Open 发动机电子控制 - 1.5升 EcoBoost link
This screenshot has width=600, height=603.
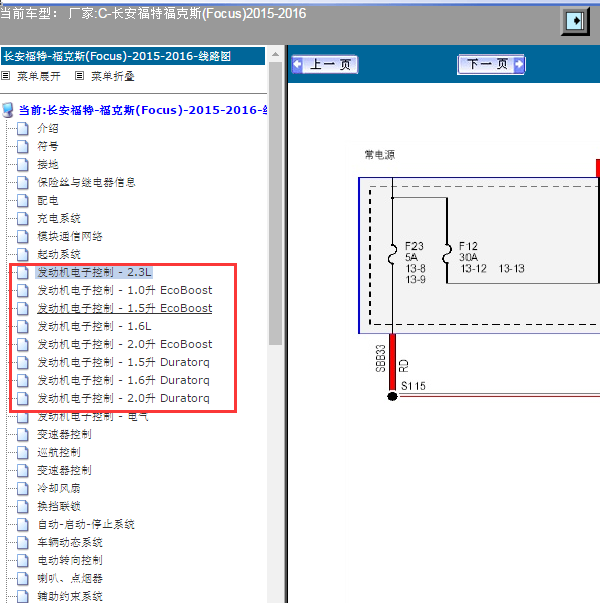point(125,308)
